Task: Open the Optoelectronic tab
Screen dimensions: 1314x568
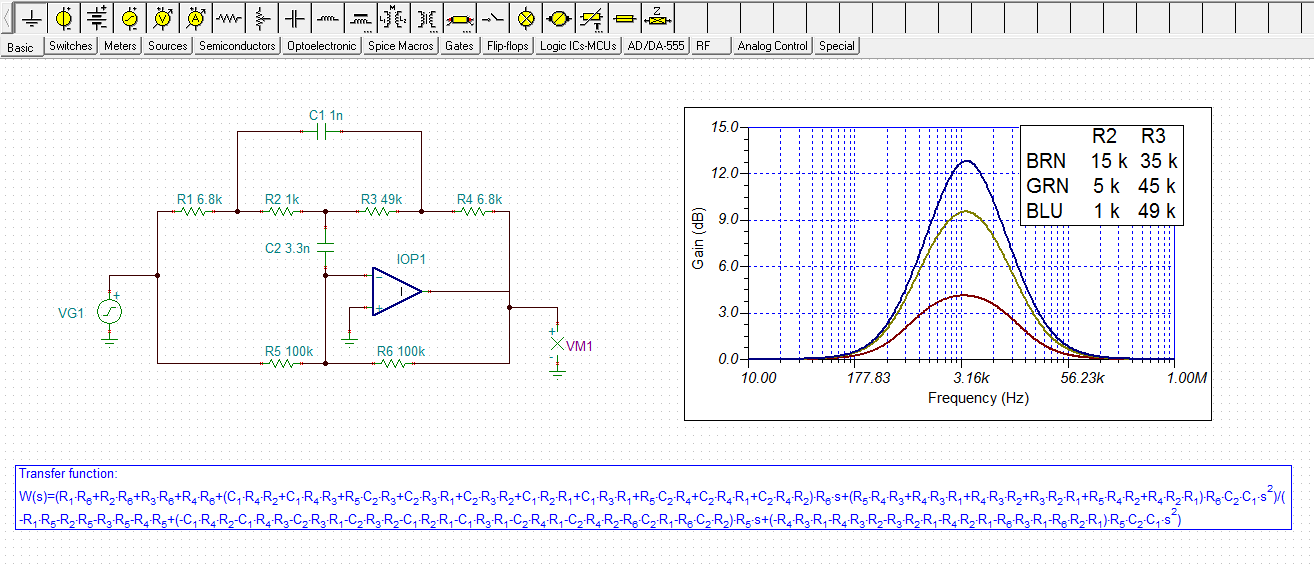Action: [323, 46]
